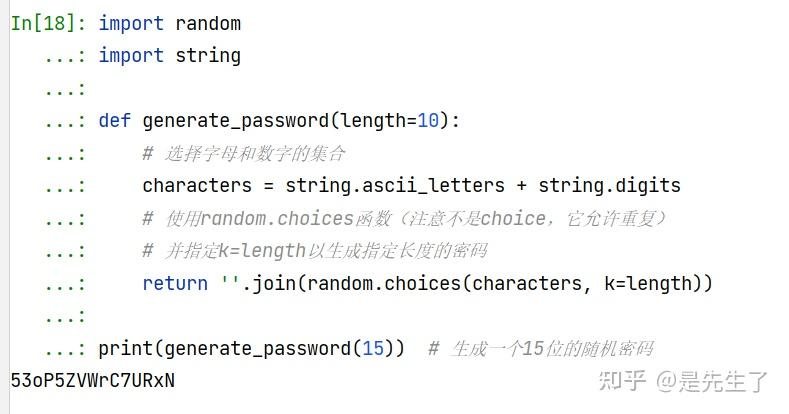Screen dimensions: 789x414
Task: Place cursor on generate_password function name
Action: (x=240, y=121)
